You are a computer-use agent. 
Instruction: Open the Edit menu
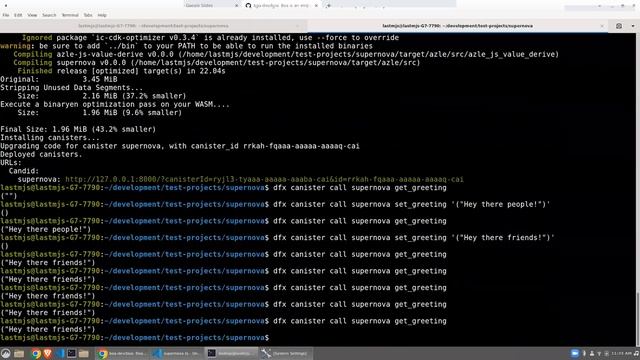pyautogui.click(x=18, y=15)
